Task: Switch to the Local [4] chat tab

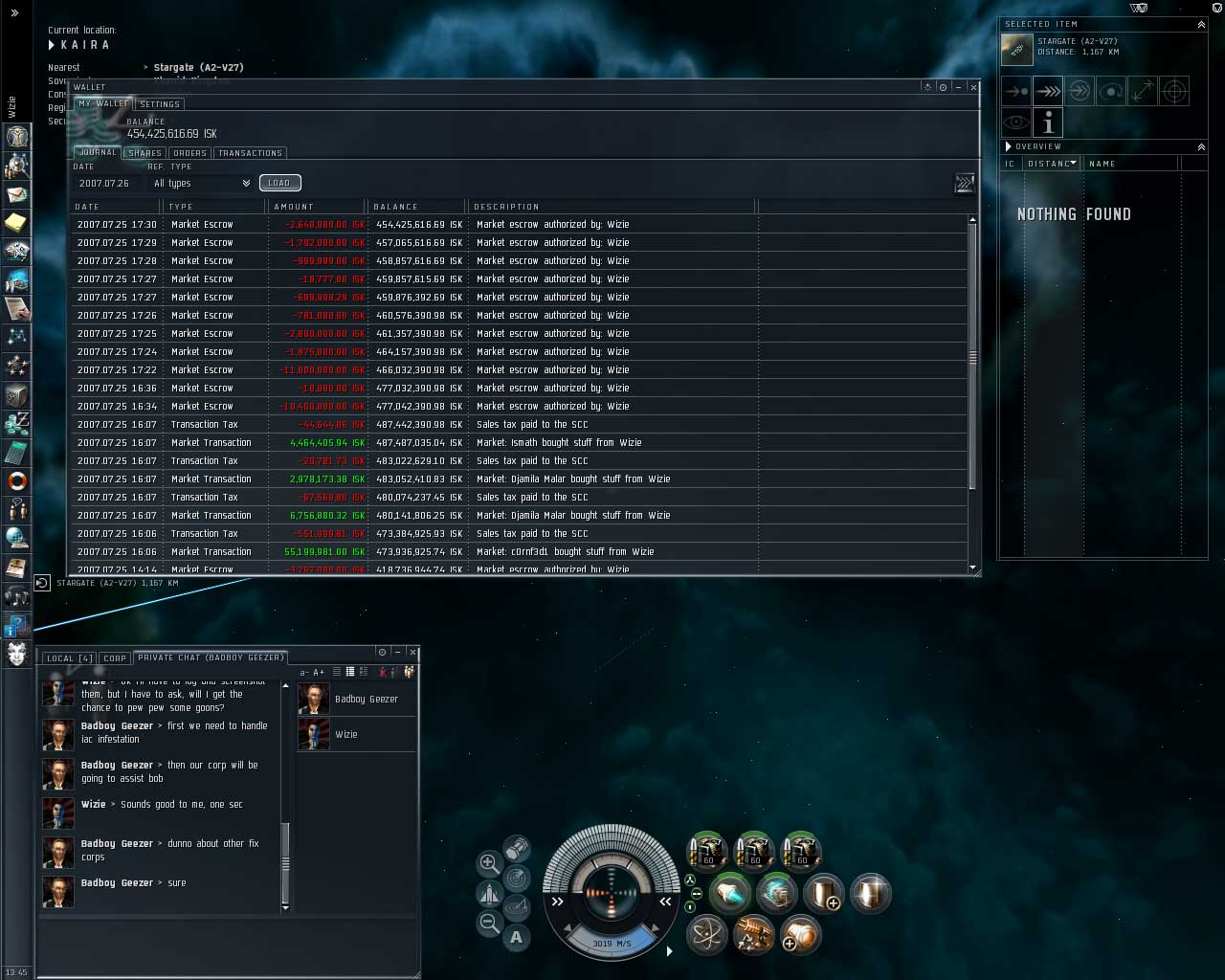Action: [70, 658]
